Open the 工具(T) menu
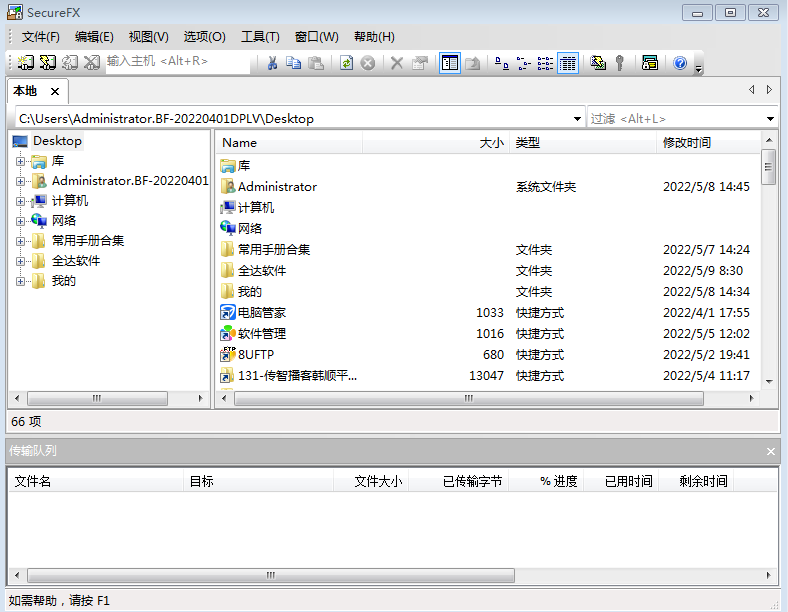The height and width of the screenshot is (612, 788). pos(260,37)
